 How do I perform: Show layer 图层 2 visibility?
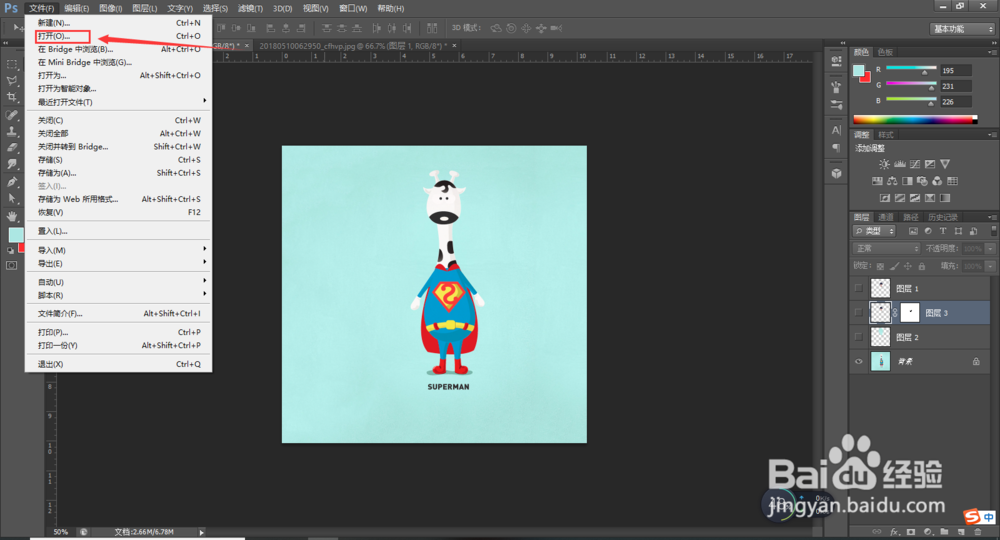(858, 337)
